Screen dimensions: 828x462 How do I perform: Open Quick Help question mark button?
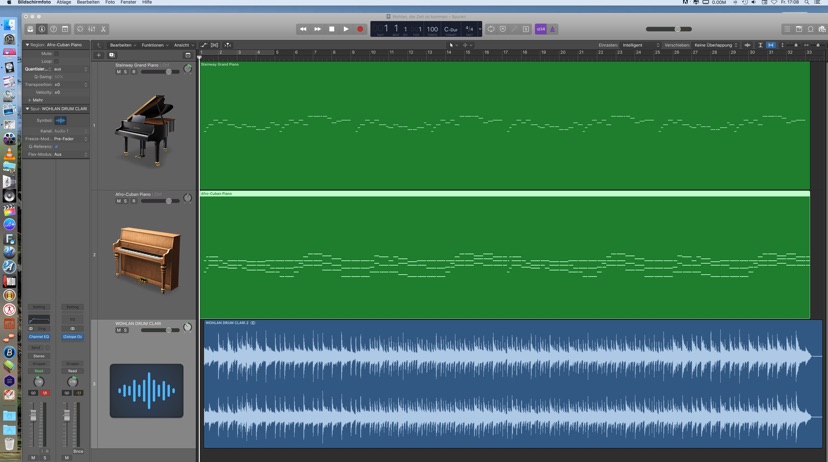pyautogui.click(x=53, y=29)
